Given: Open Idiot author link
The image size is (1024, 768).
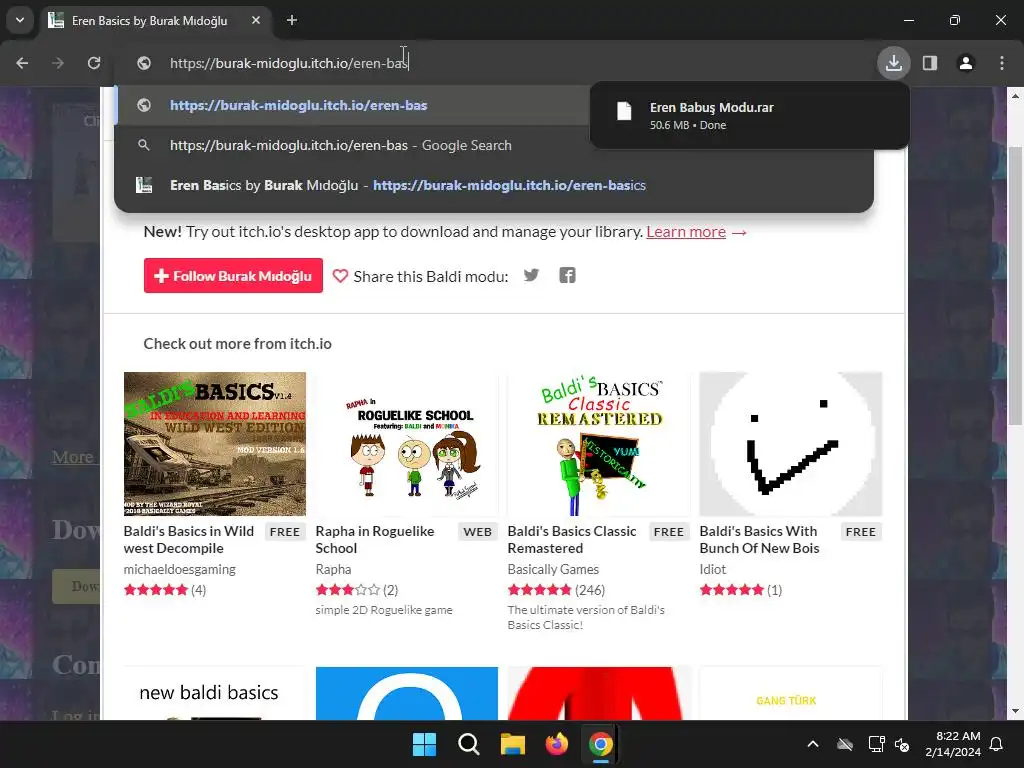Looking at the screenshot, I should click(x=712, y=569).
